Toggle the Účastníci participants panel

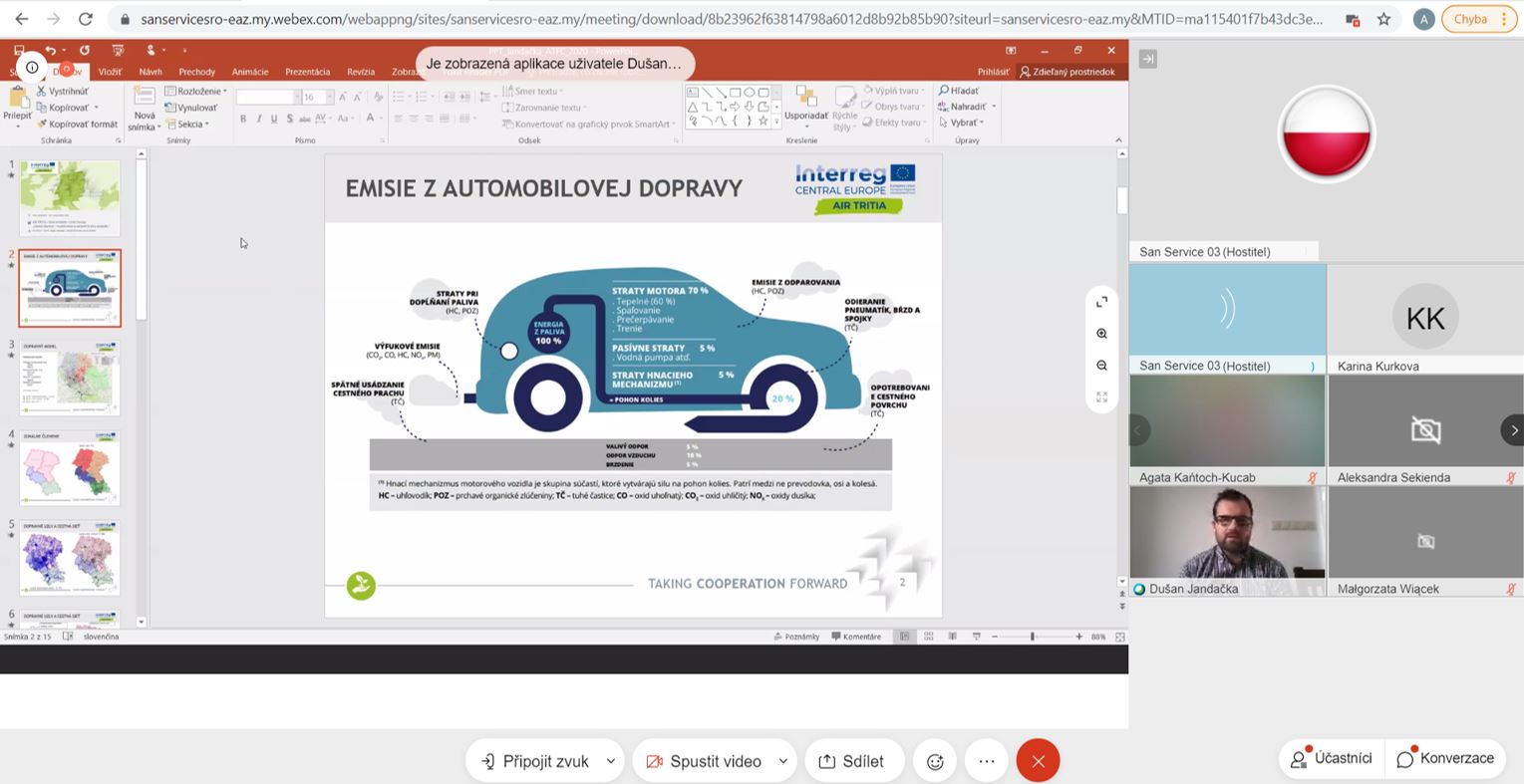[1331, 759]
